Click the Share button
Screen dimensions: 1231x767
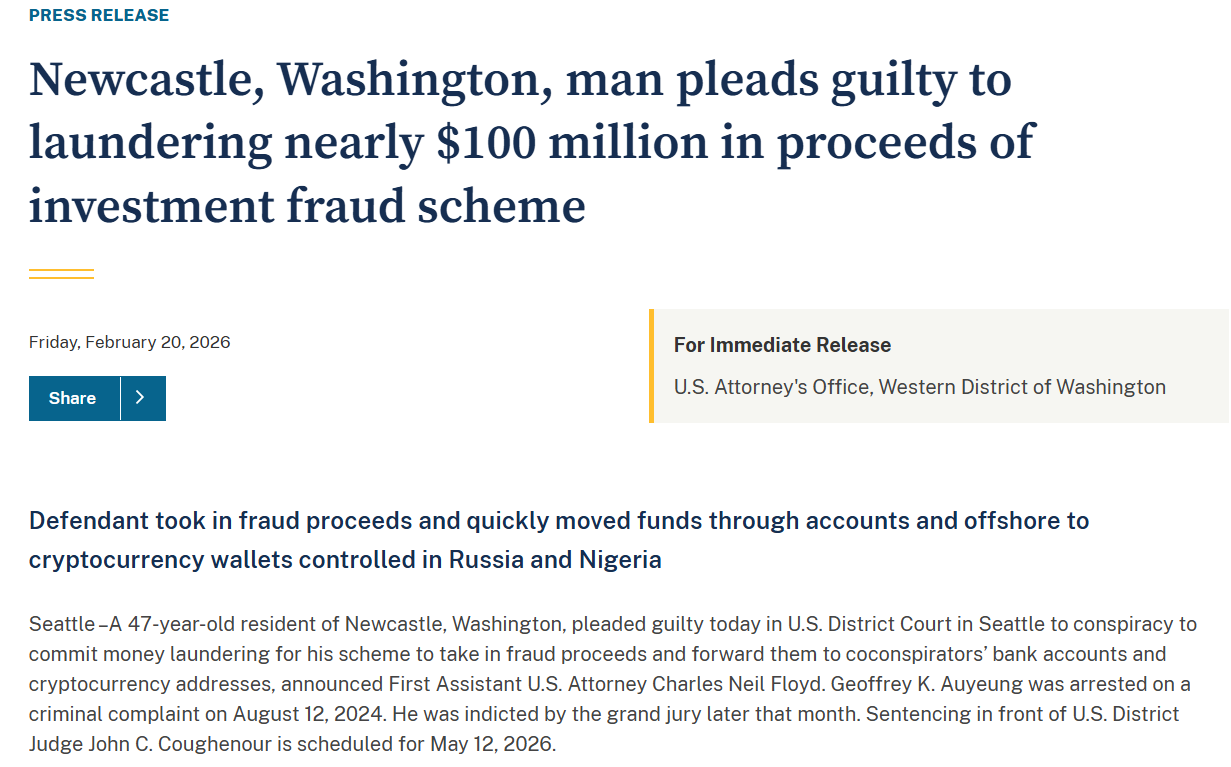point(73,398)
